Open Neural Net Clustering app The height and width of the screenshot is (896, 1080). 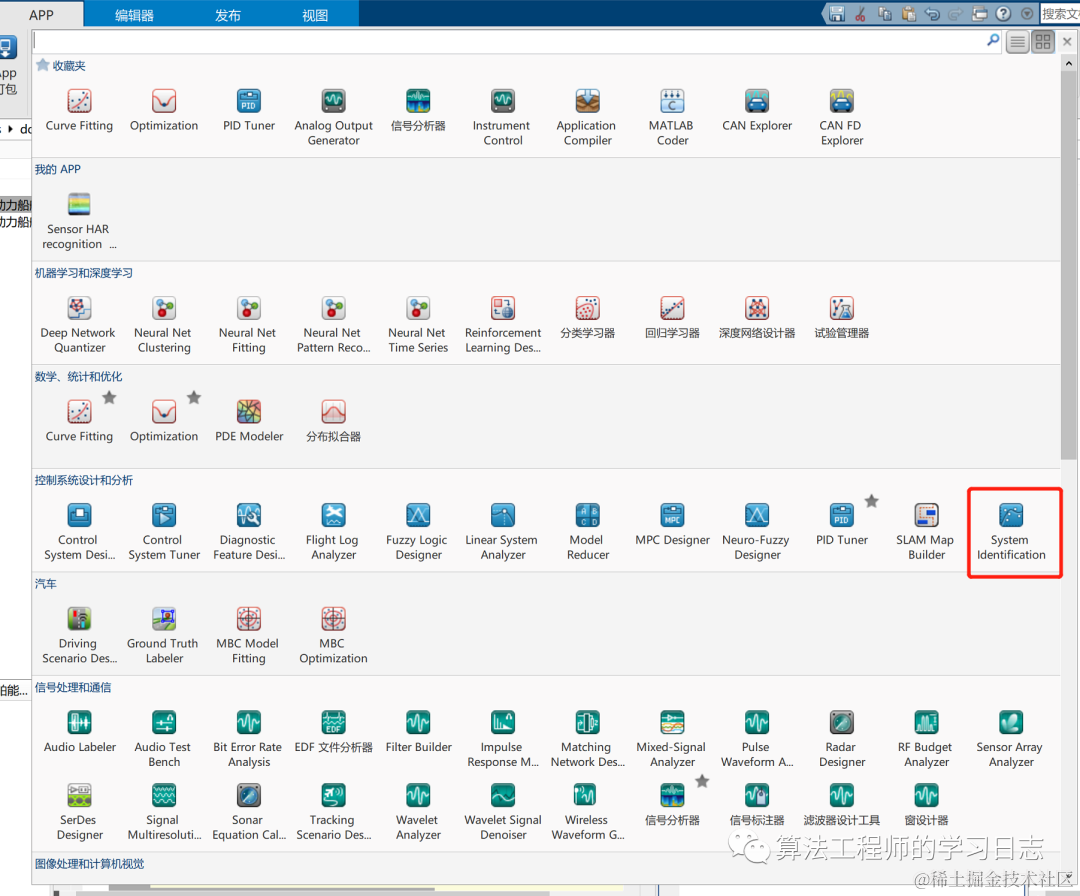pos(164,324)
